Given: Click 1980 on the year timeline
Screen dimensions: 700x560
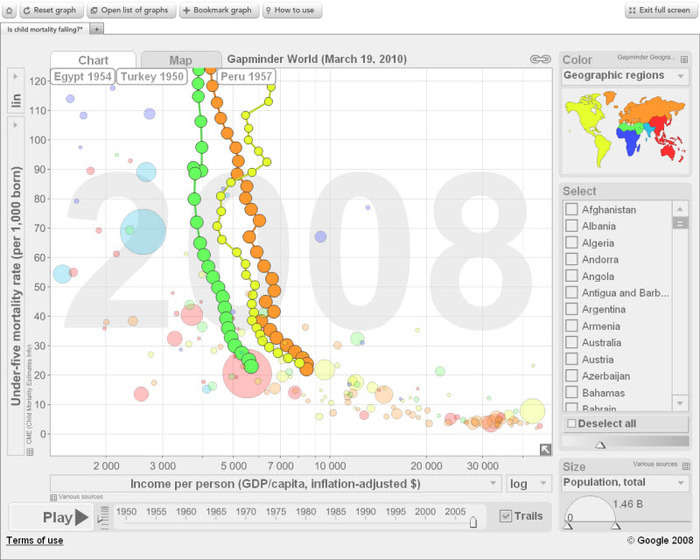Looking at the screenshot, I should pos(306,511).
